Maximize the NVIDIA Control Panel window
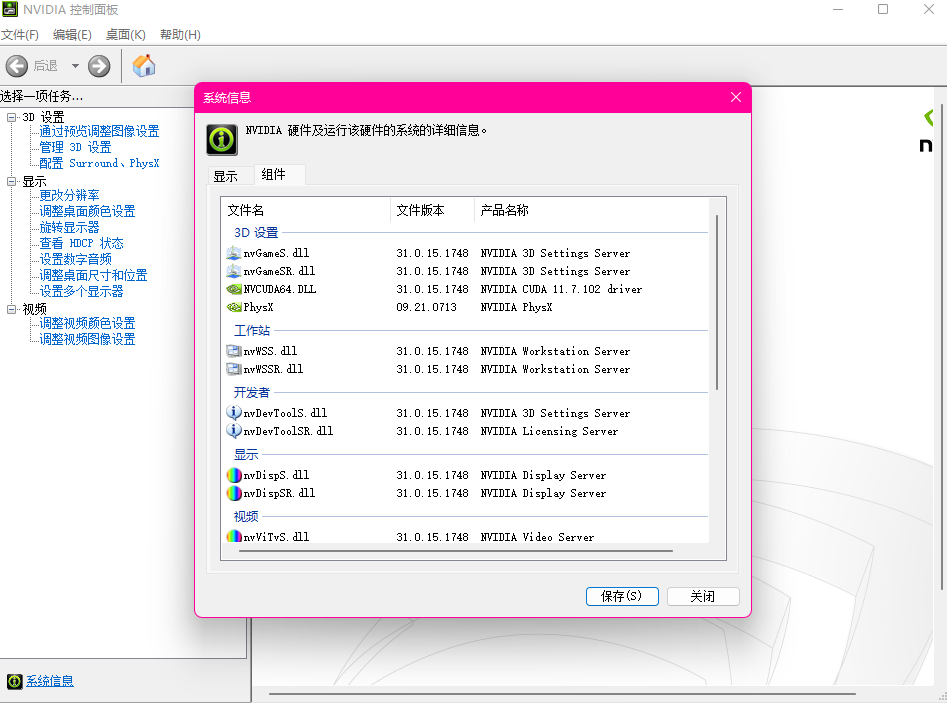This screenshot has height=703, width=947. pos(883,9)
